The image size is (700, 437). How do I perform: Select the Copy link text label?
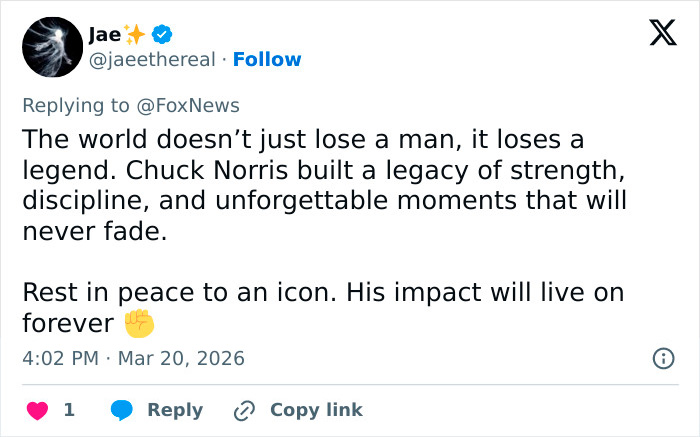tap(316, 410)
